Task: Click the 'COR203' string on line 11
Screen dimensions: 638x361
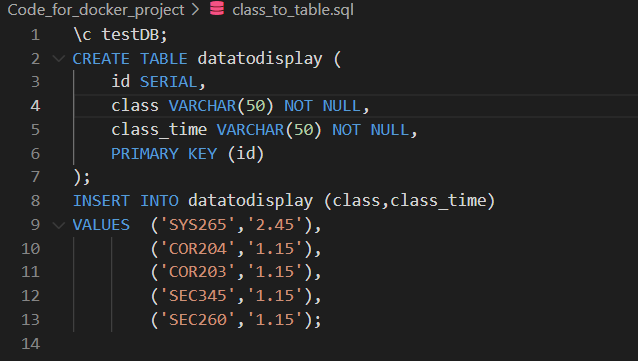Action: coord(197,272)
